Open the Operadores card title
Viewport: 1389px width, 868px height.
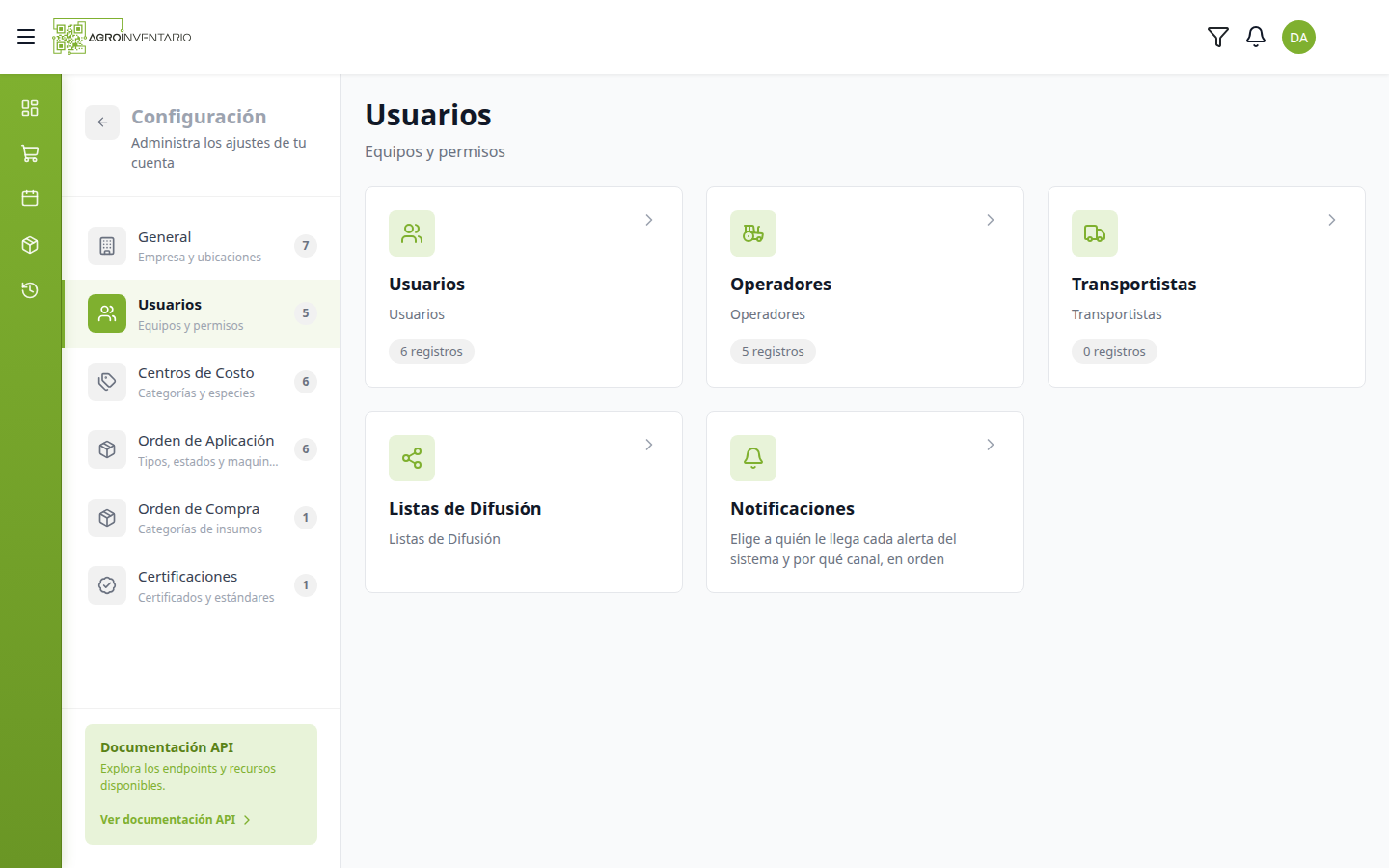click(780, 285)
